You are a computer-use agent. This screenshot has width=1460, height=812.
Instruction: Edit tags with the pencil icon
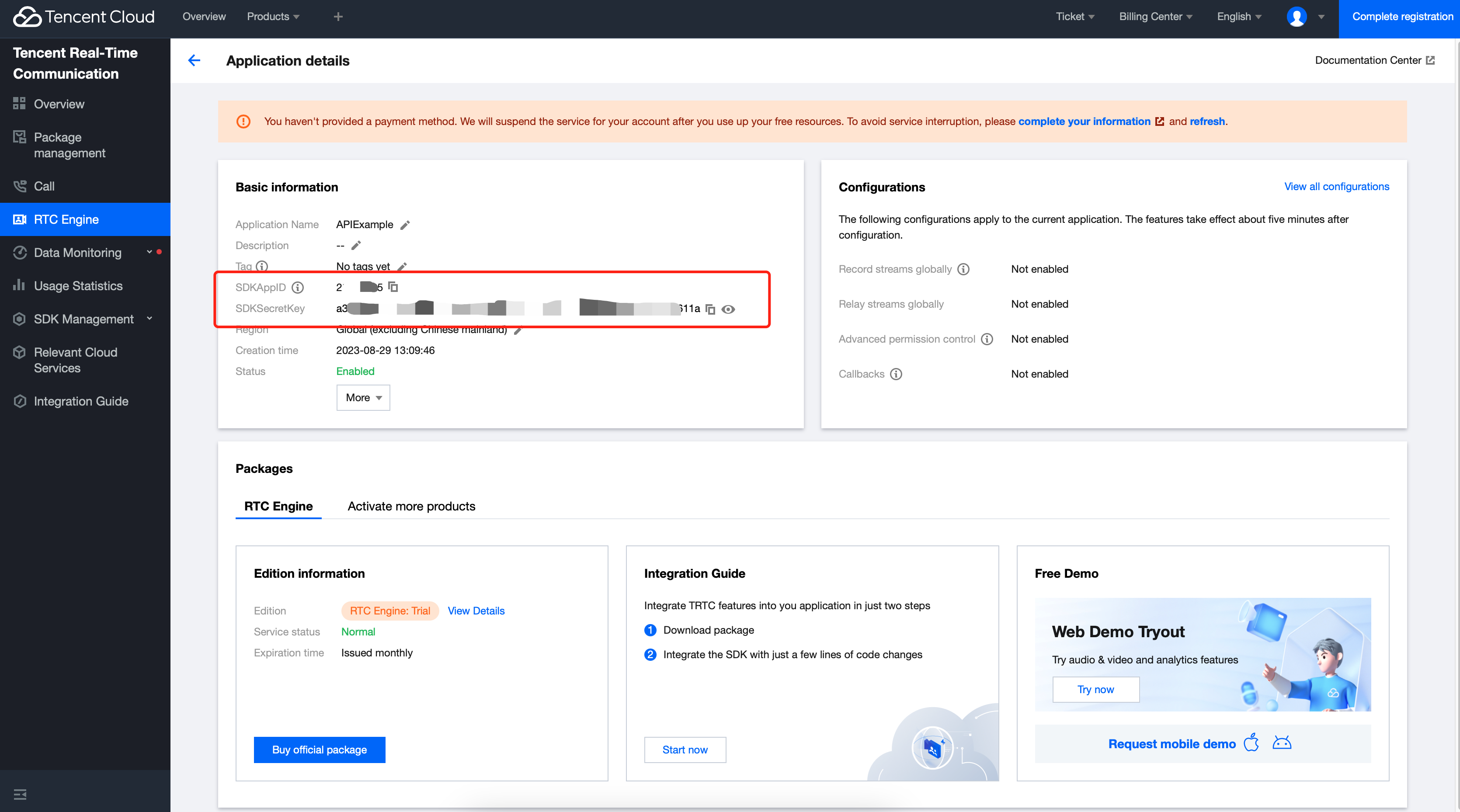pyautogui.click(x=402, y=266)
